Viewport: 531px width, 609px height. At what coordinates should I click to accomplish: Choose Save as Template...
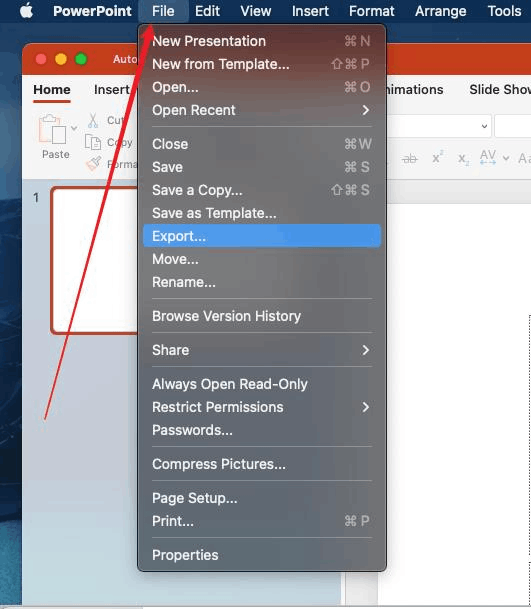tap(261, 213)
